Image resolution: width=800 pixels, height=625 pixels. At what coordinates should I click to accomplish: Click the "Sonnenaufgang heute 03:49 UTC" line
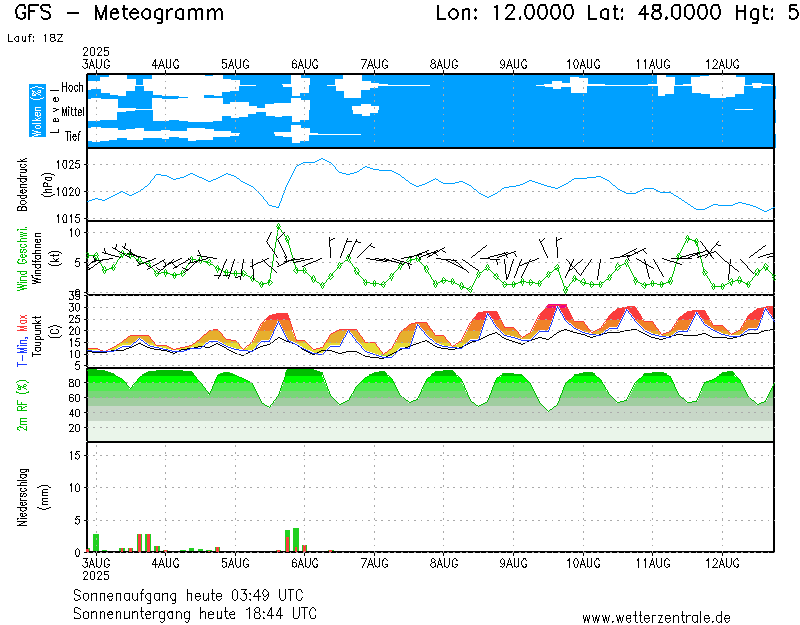click(x=188, y=595)
